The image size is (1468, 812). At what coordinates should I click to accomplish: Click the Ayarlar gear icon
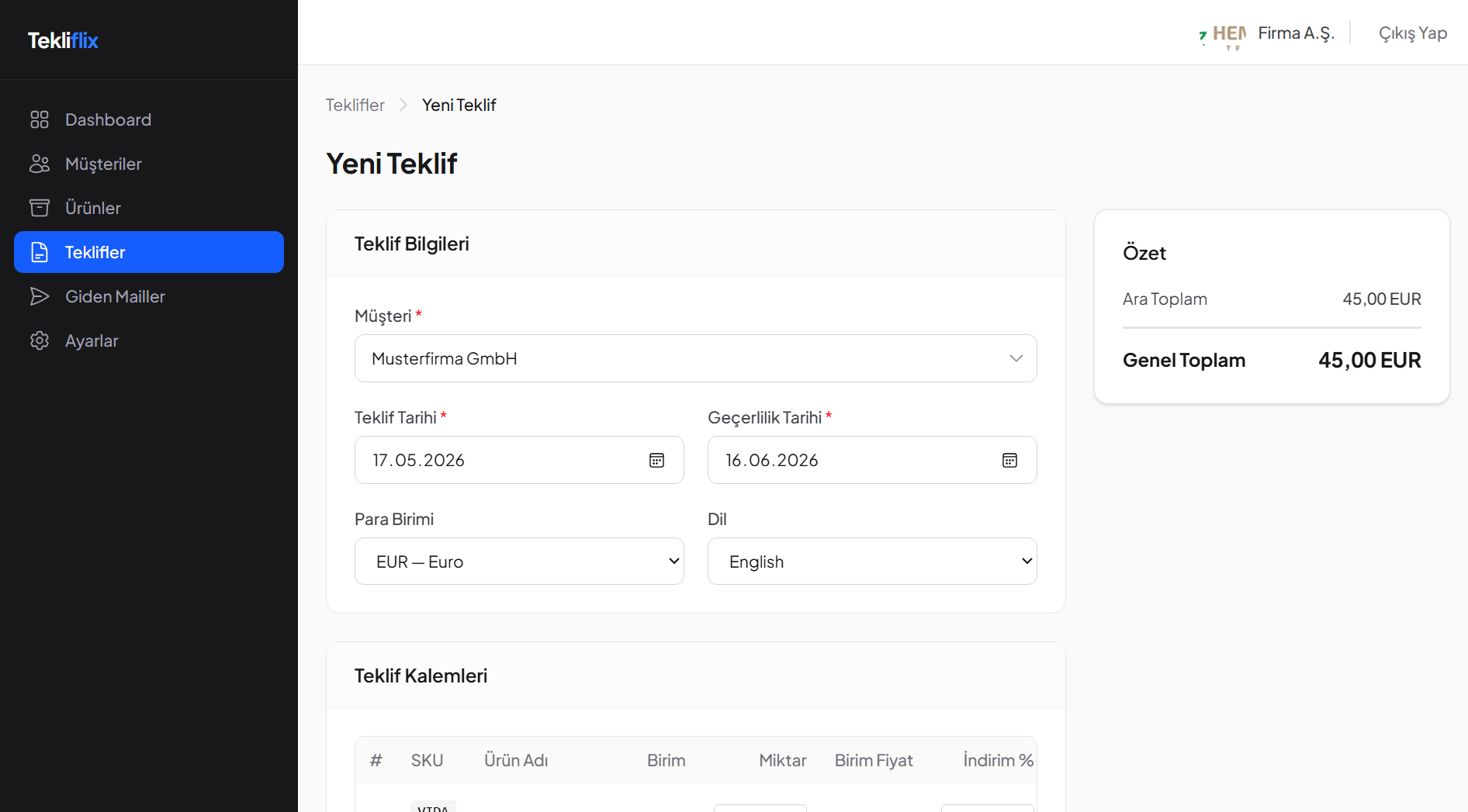pos(40,340)
